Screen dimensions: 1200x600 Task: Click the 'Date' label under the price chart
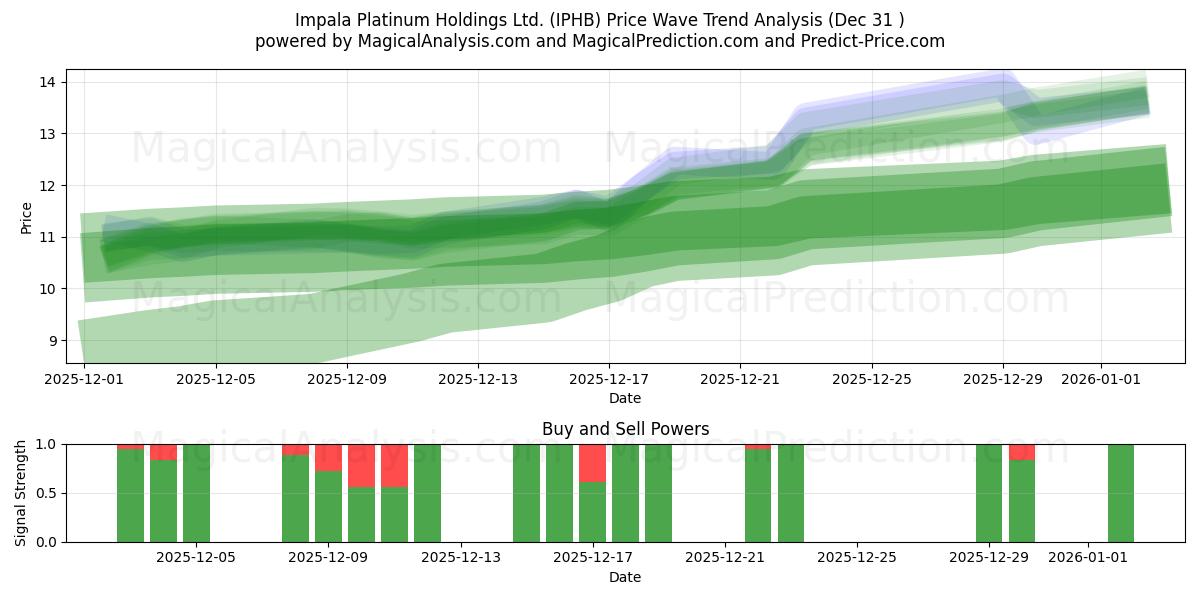(x=625, y=398)
